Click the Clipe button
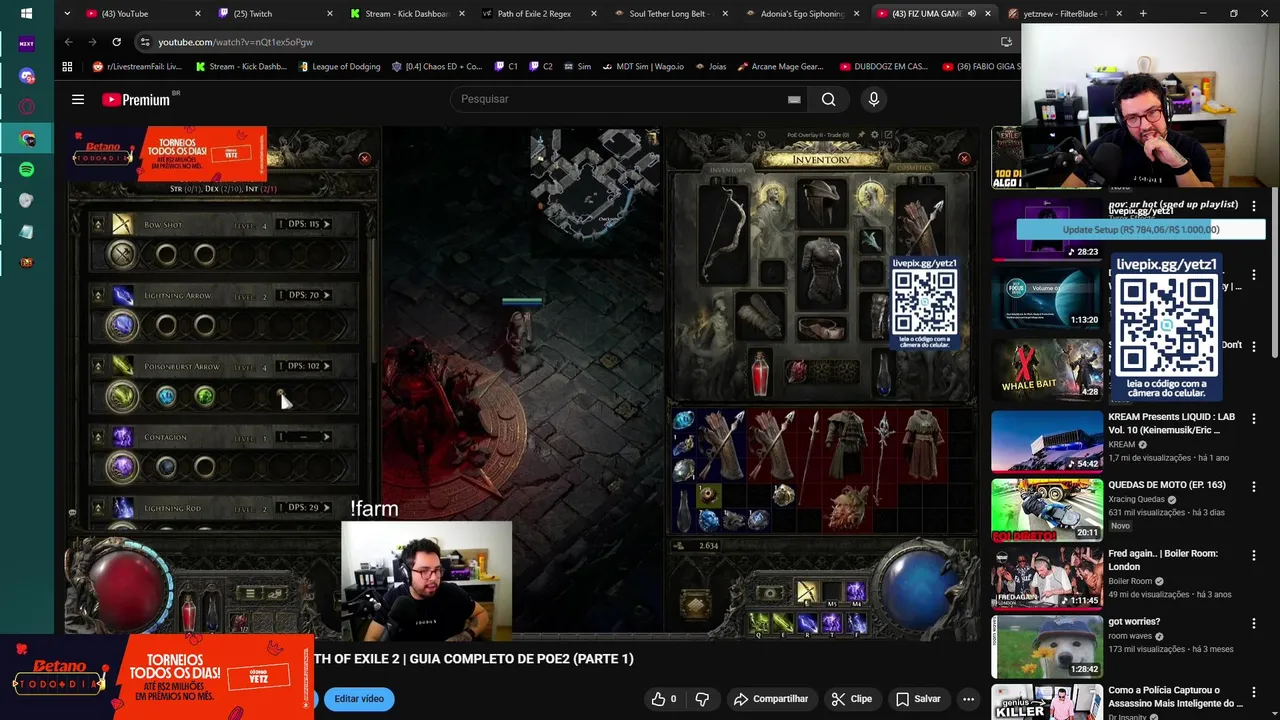The width and height of the screenshot is (1280, 720). click(851, 699)
